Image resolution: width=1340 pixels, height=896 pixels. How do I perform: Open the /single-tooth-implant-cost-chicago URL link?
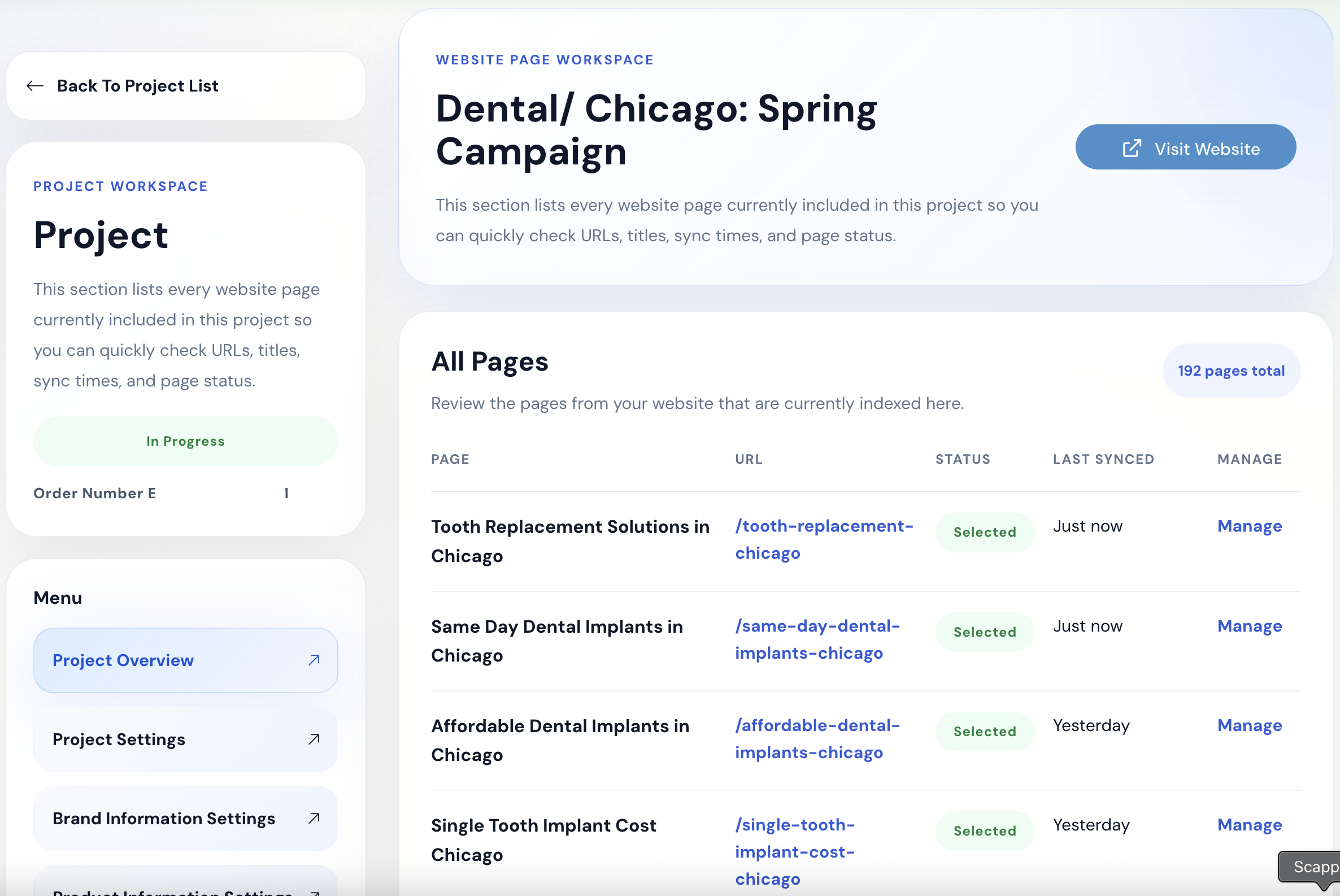795,851
